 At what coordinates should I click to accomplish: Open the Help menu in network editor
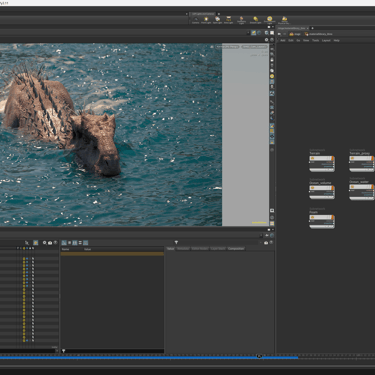coord(336,40)
